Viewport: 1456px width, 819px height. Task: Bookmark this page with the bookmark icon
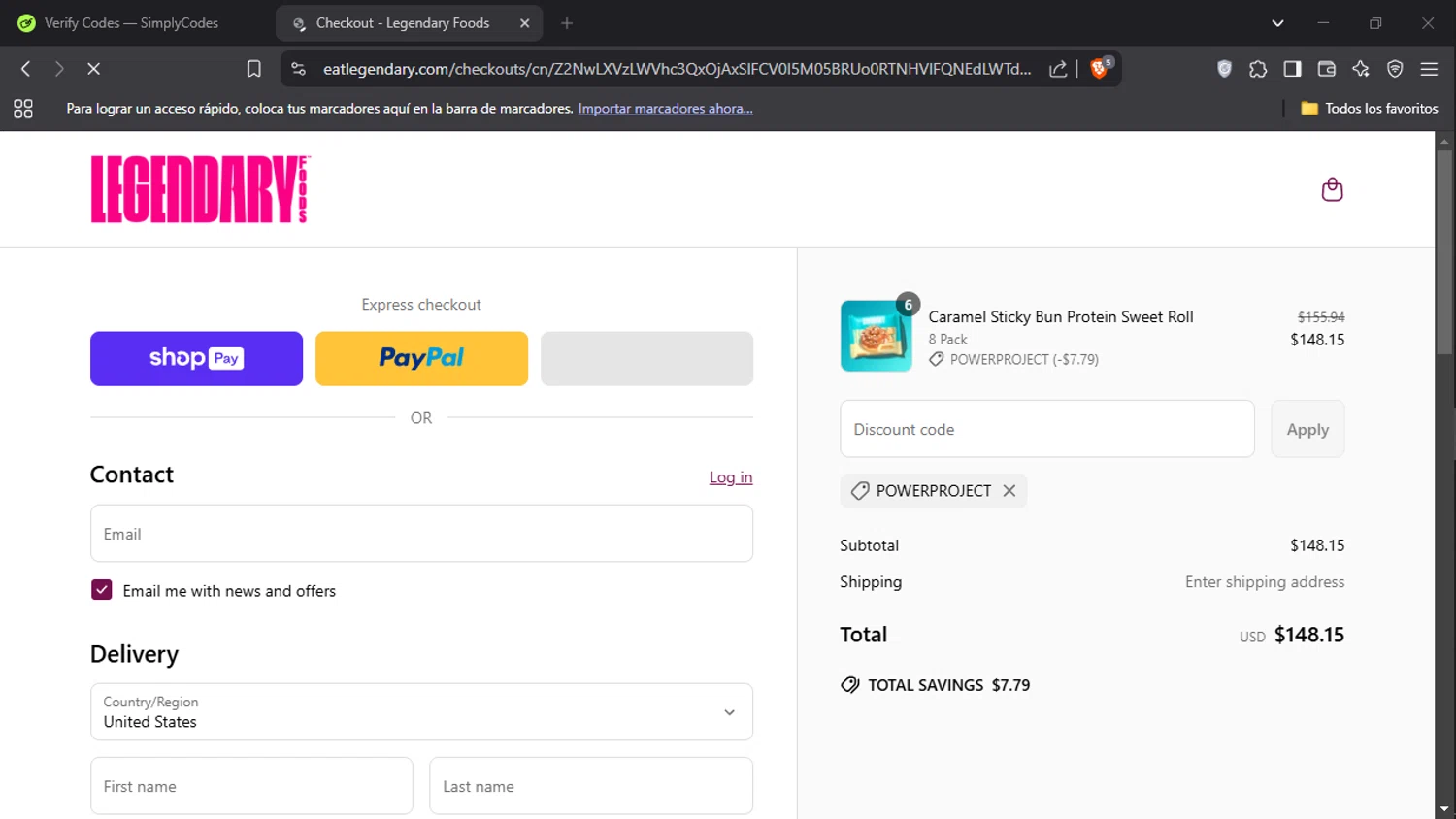(x=254, y=69)
